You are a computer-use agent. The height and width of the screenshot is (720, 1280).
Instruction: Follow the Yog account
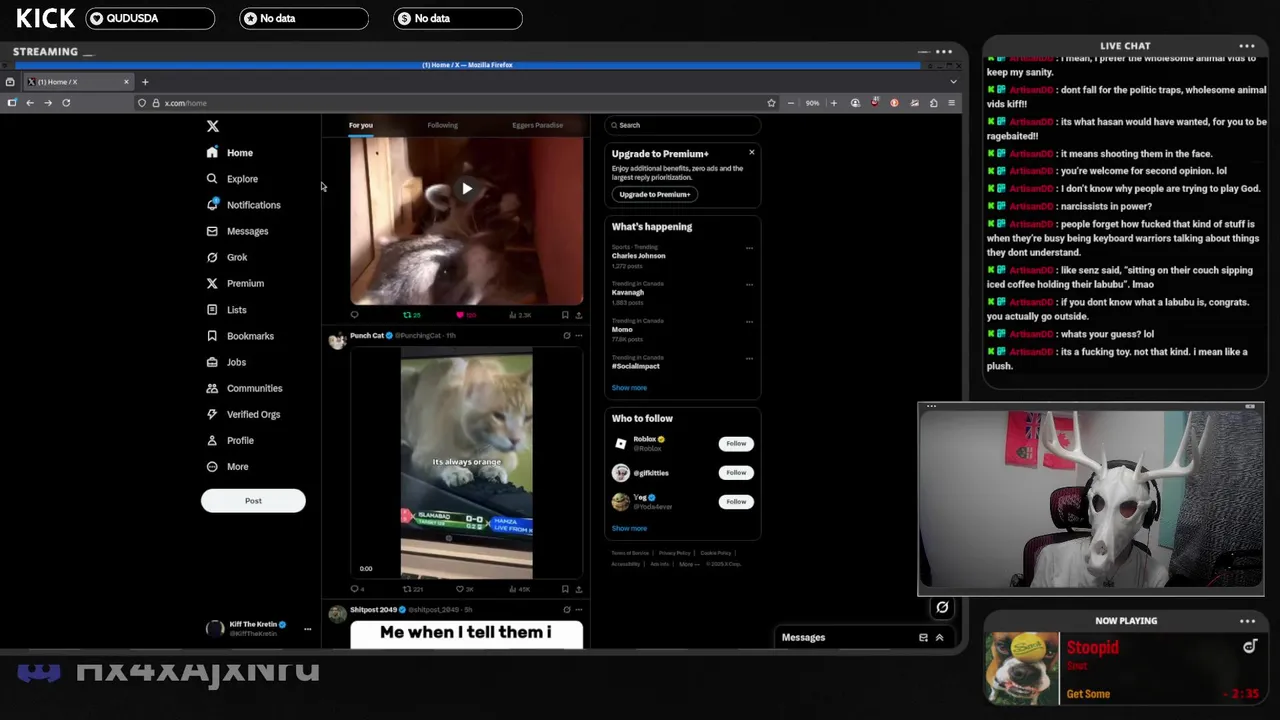pos(736,501)
